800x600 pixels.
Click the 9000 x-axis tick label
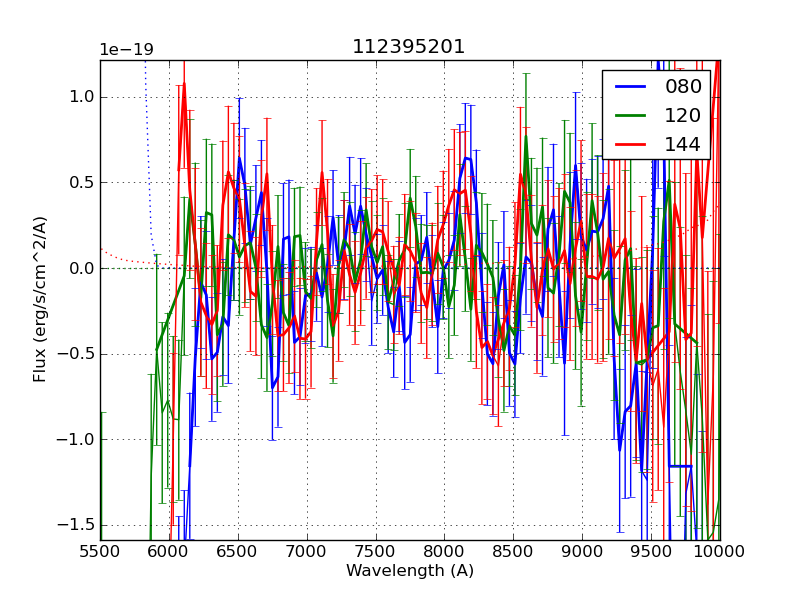coord(582,551)
